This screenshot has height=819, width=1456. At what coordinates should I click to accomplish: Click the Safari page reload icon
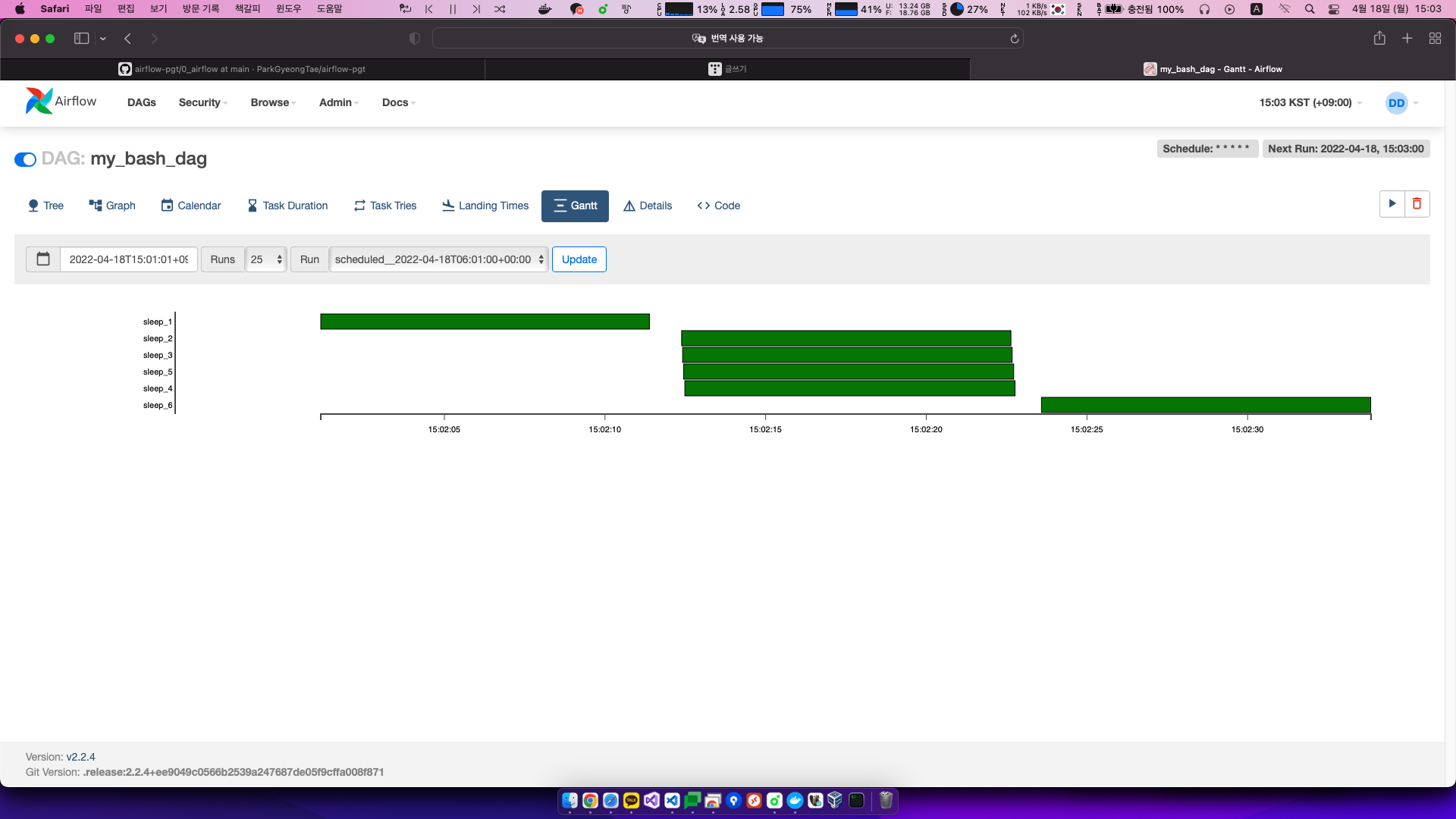(x=1014, y=39)
